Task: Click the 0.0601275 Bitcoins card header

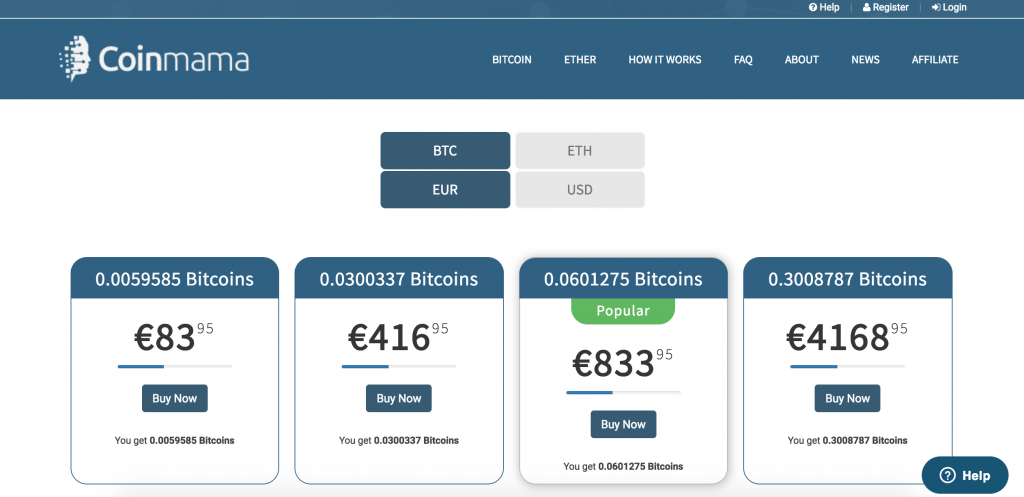Action: 623,279
